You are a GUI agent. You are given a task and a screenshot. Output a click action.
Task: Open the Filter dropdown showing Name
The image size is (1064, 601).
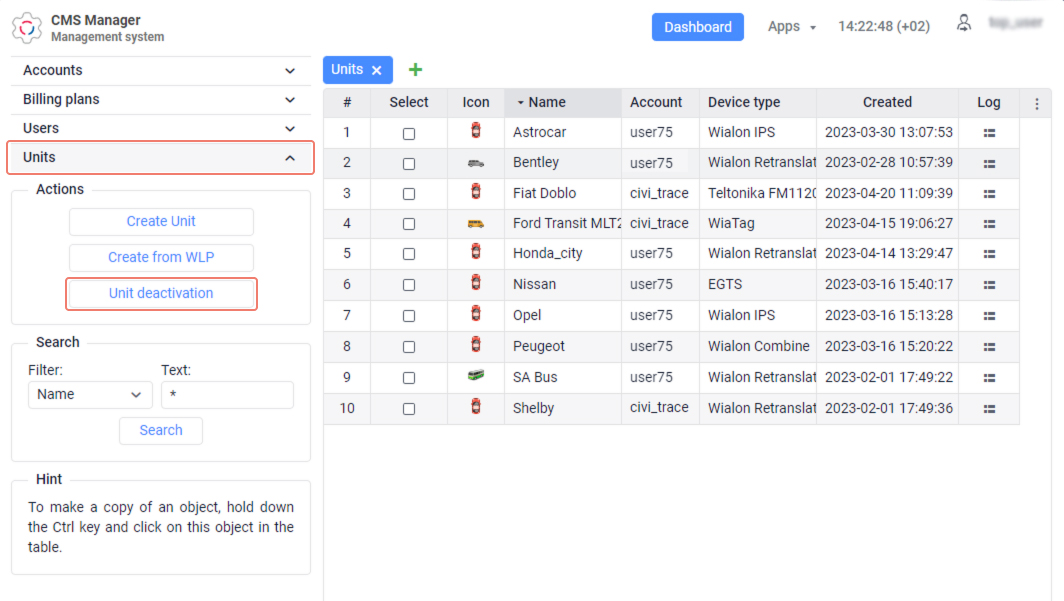tap(90, 395)
